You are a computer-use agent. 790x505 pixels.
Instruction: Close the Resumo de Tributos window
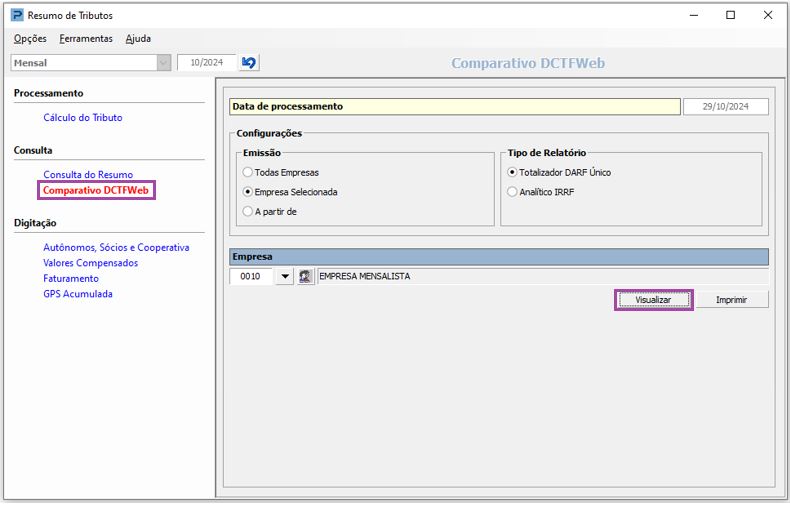[x=768, y=15]
